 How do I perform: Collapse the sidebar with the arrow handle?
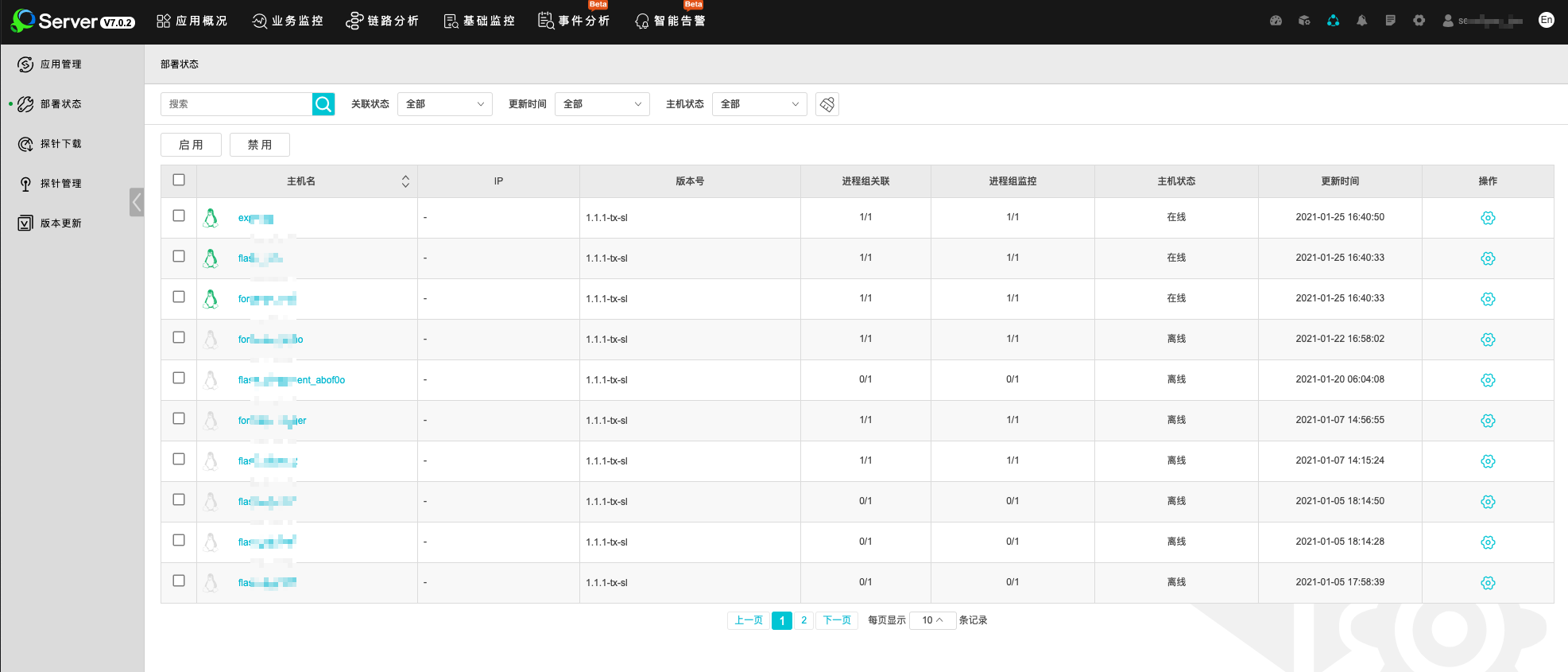coord(137,202)
